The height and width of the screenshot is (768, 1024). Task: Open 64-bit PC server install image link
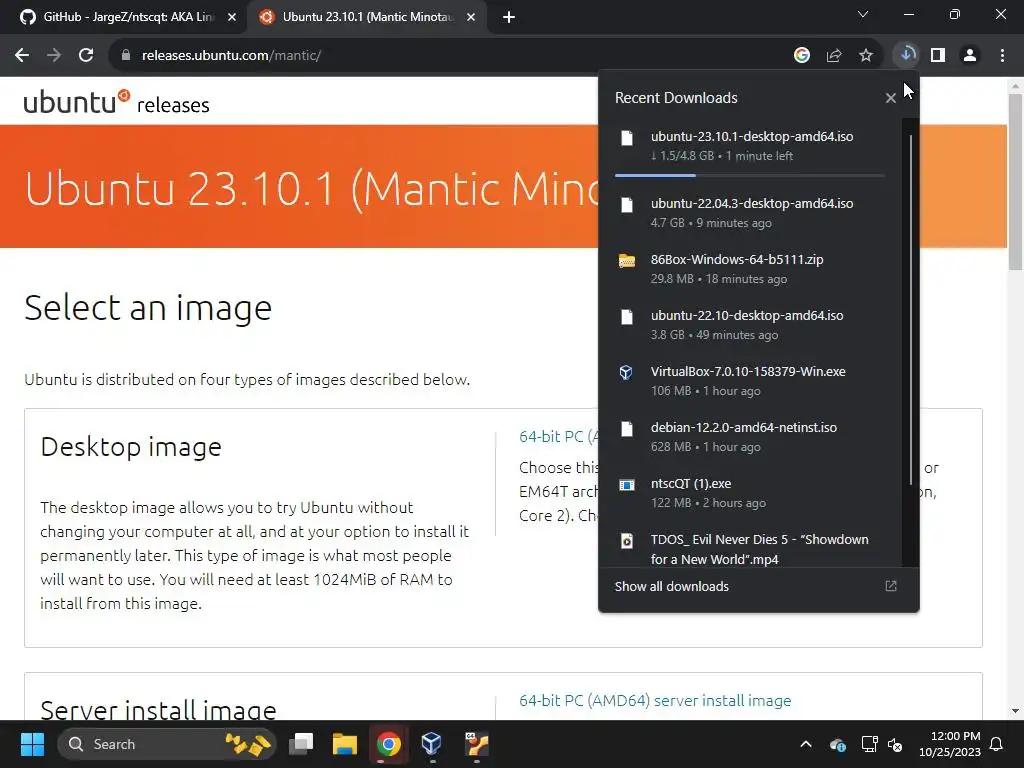(x=655, y=701)
